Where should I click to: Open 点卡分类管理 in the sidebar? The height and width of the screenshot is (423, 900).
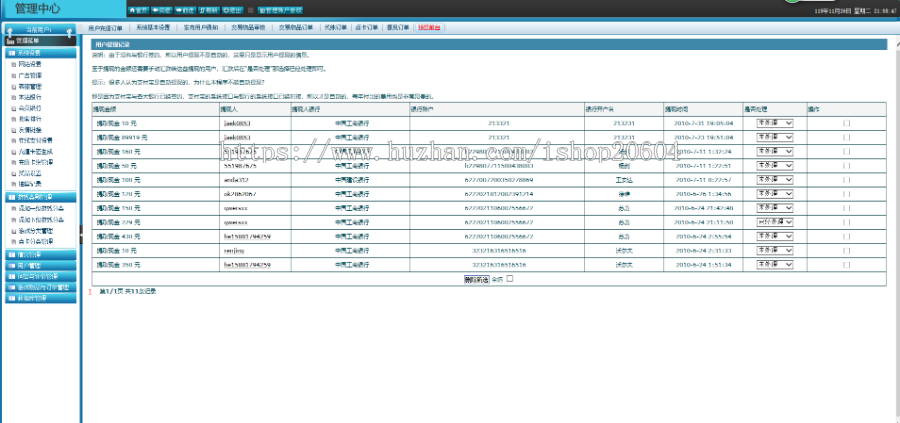(35, 242)
